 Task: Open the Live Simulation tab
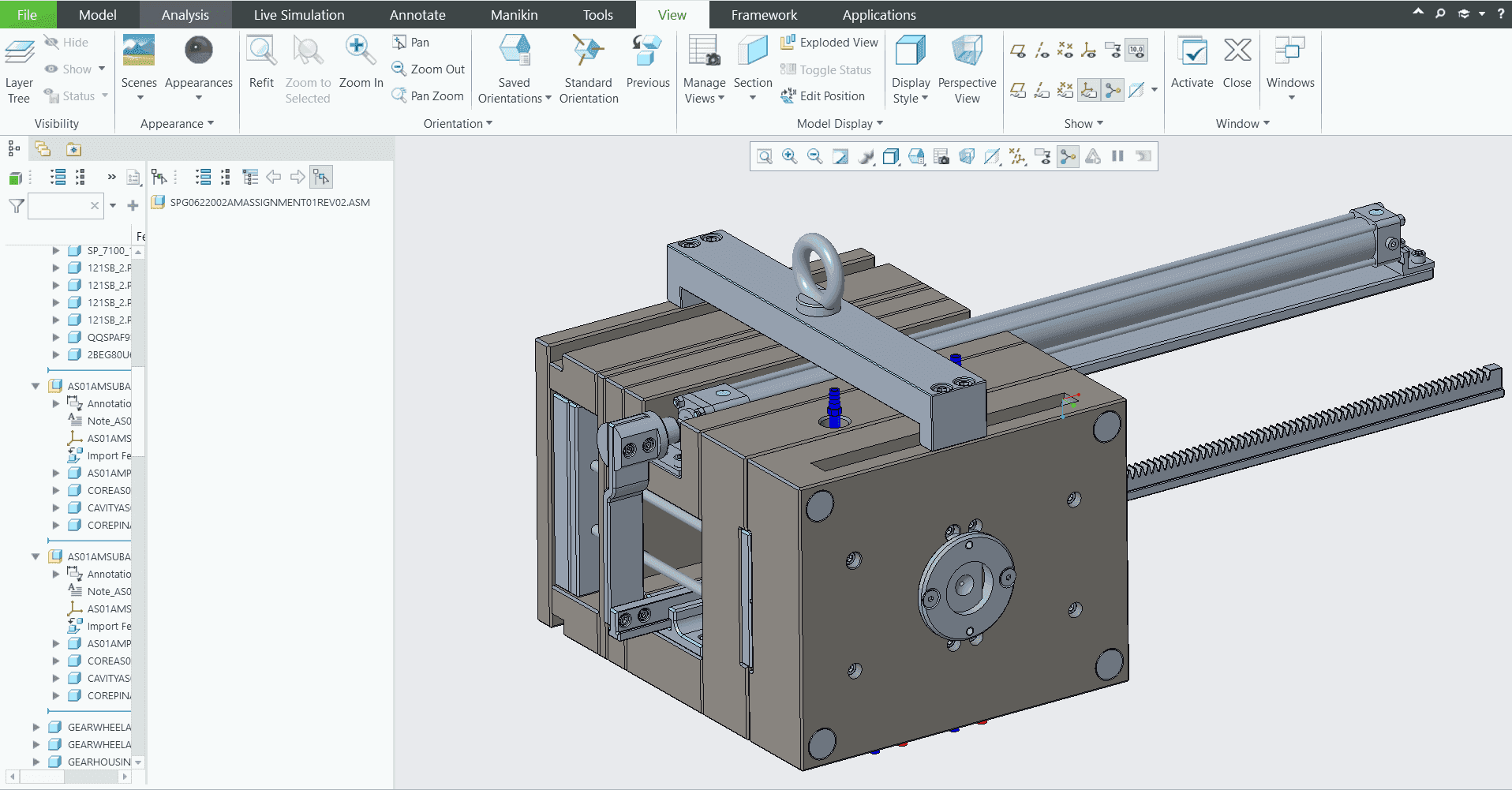299,15
